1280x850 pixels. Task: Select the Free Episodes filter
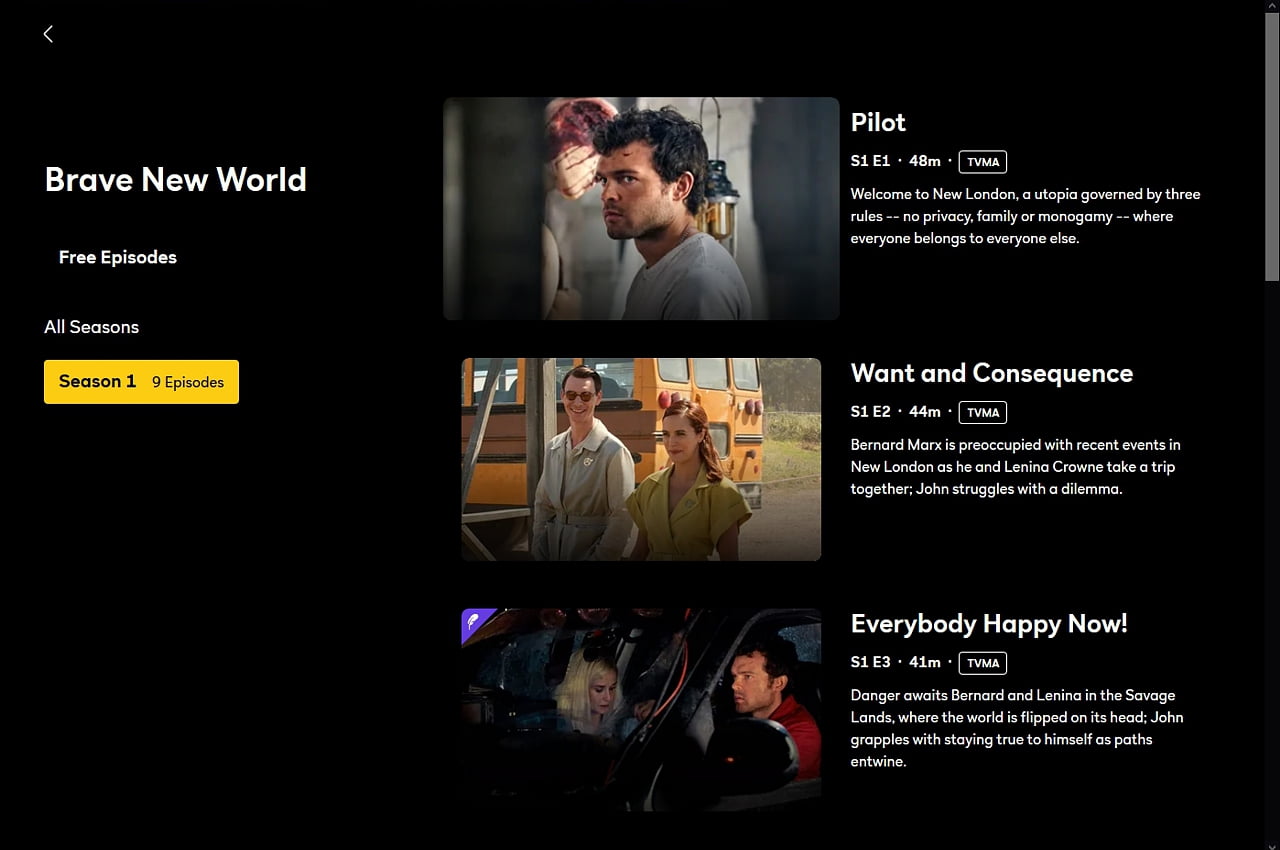tap(118, 257)
